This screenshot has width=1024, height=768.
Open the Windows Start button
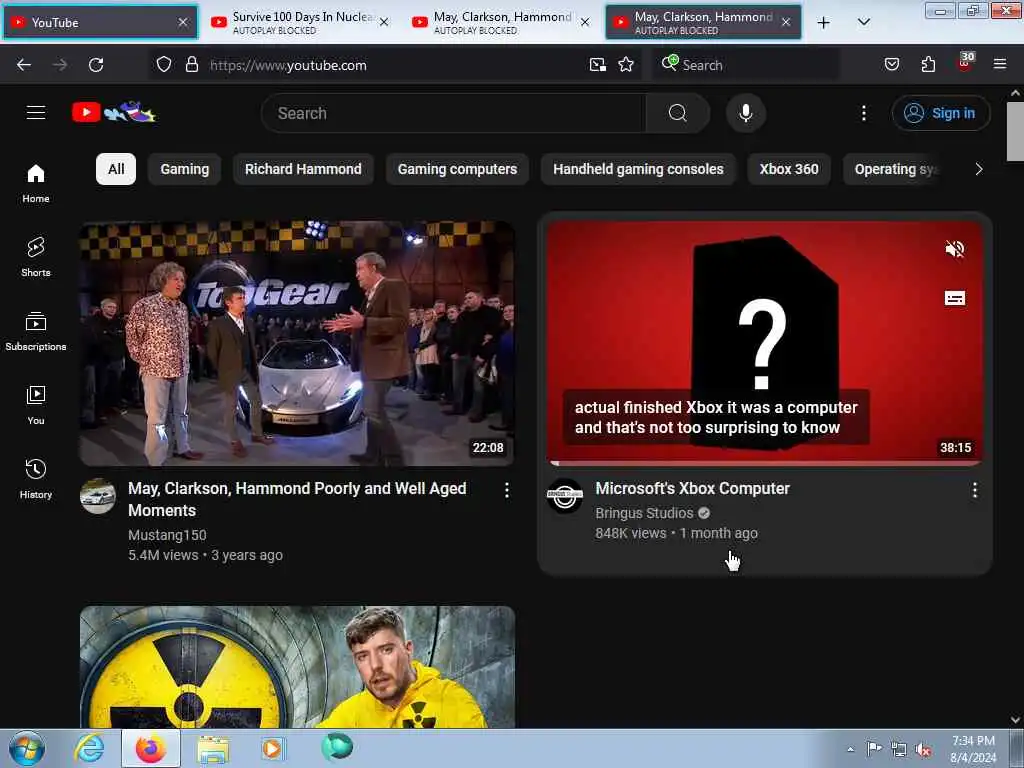[27, 748]
